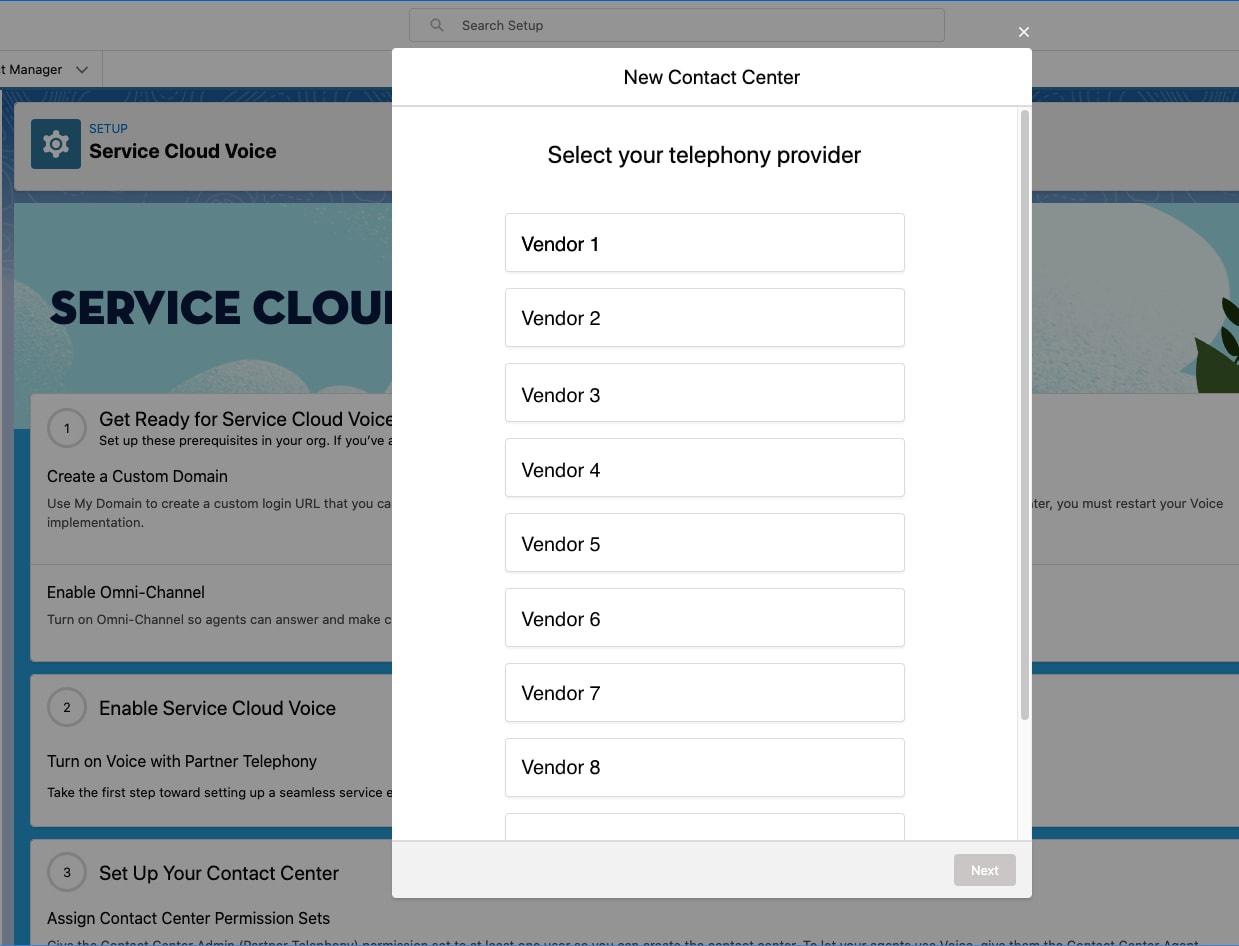
Task: Click Create a Custom Domain text
Action: click(137, 476)
